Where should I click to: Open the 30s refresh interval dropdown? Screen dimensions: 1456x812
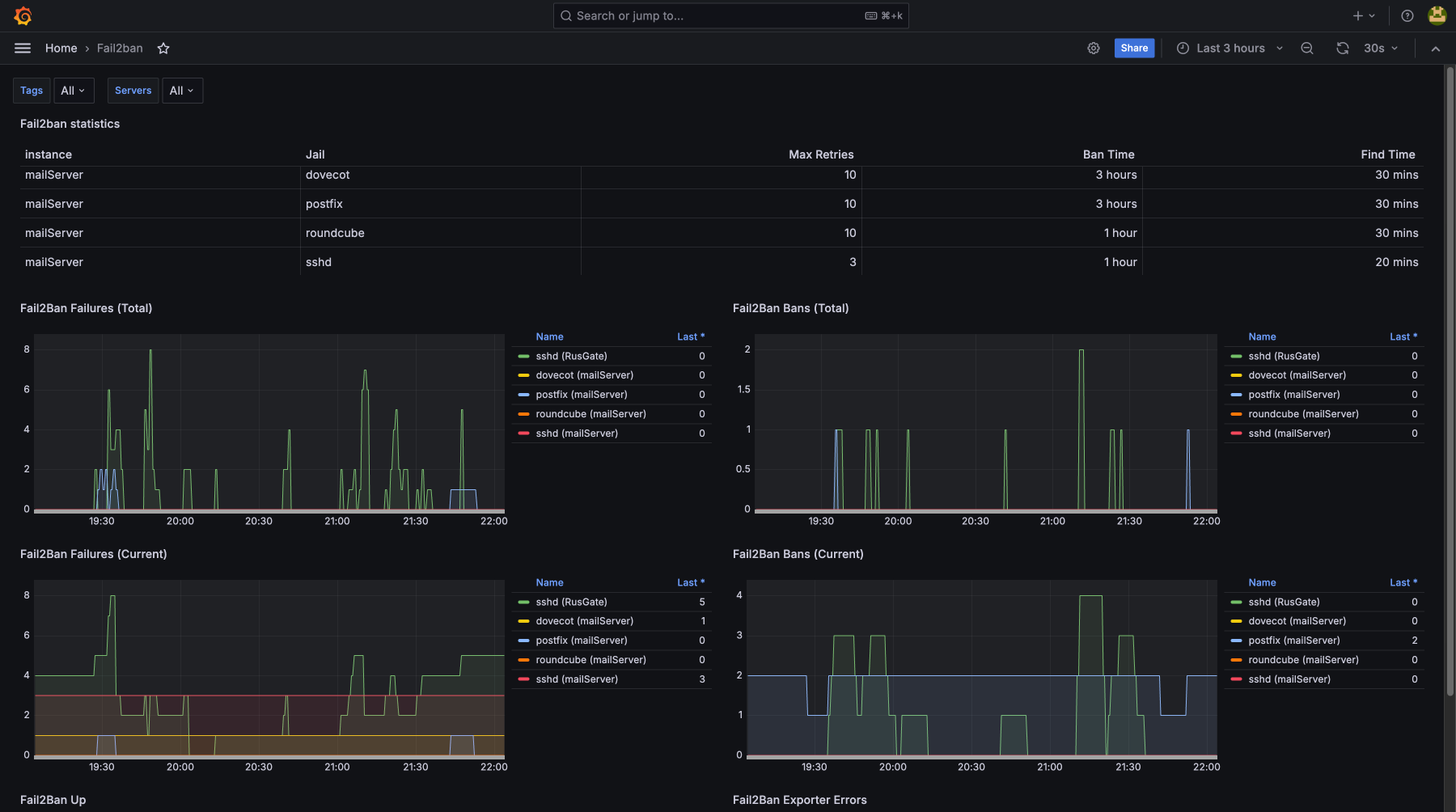1380,49
